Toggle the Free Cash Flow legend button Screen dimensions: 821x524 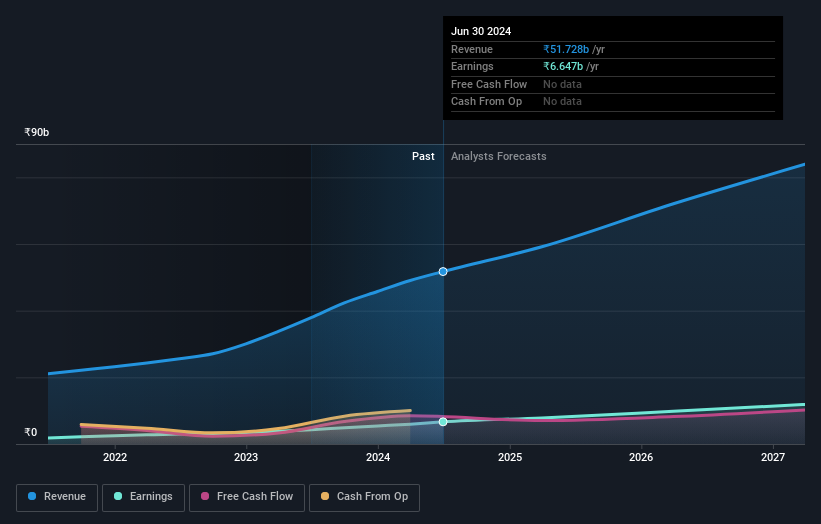[247, 497]
